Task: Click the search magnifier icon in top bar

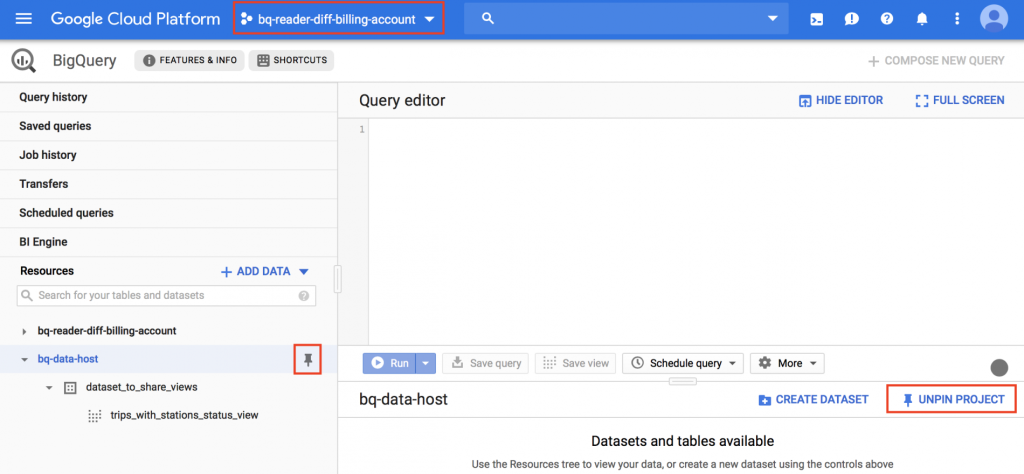Action: pos(487,19)
